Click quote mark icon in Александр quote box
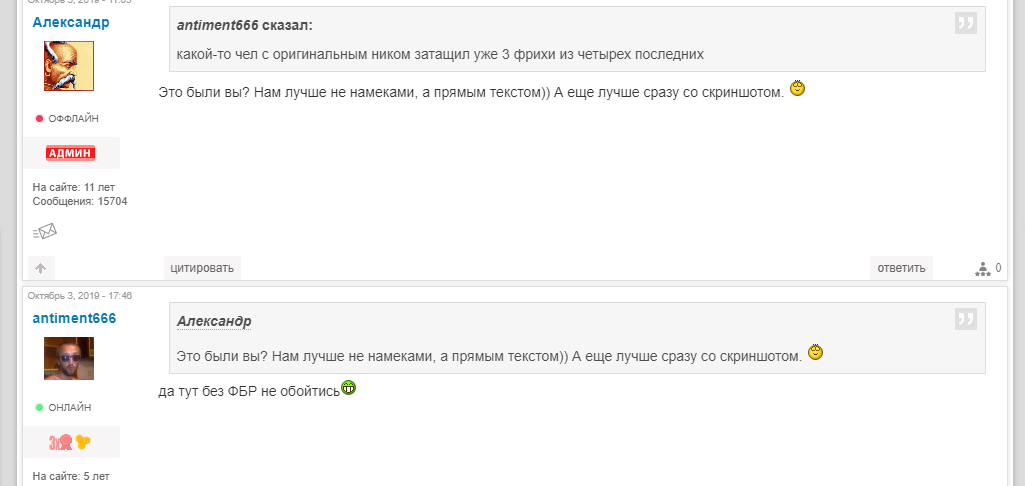This screenshot has width=1025, height=486. [x=966, y=319]
